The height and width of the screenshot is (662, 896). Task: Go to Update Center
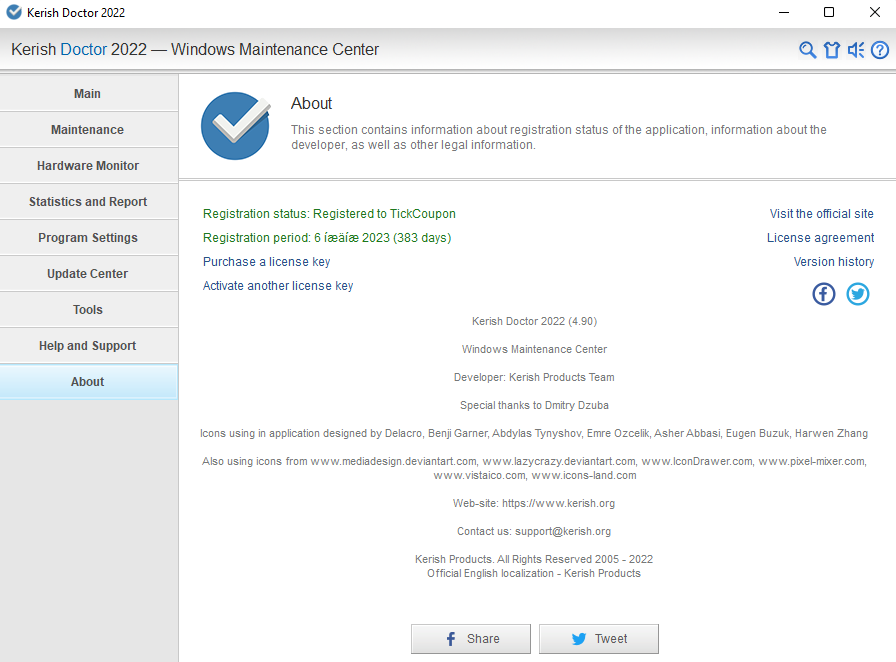pos(89,273)
